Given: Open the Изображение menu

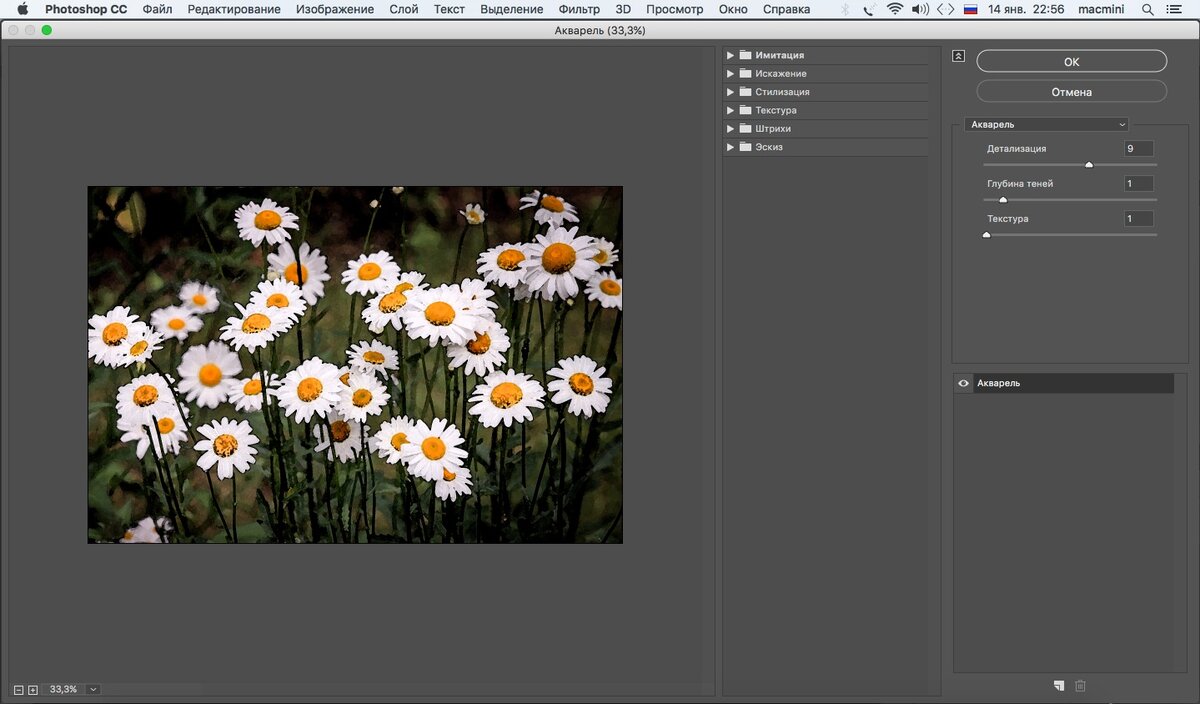Looking at the screenshot, I should click(335, 9).
